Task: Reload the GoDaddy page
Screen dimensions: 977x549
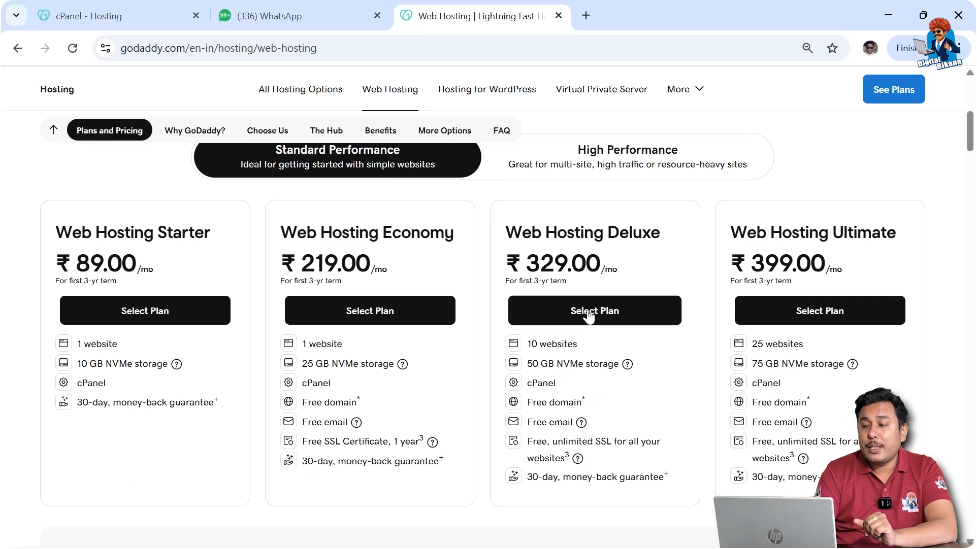Action: (72, 48)
